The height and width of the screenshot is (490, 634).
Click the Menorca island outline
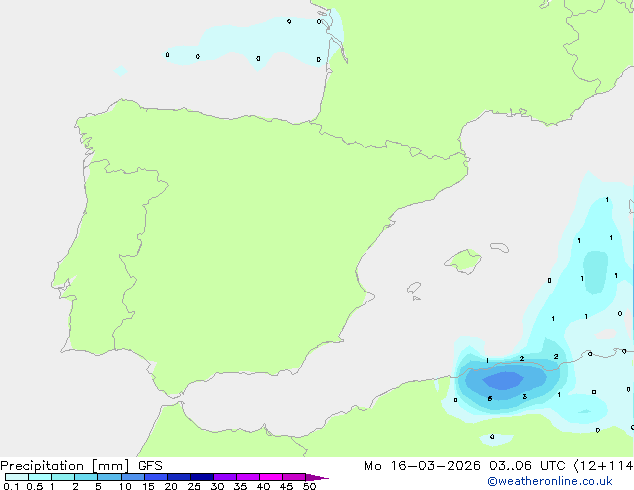point(500,247)
